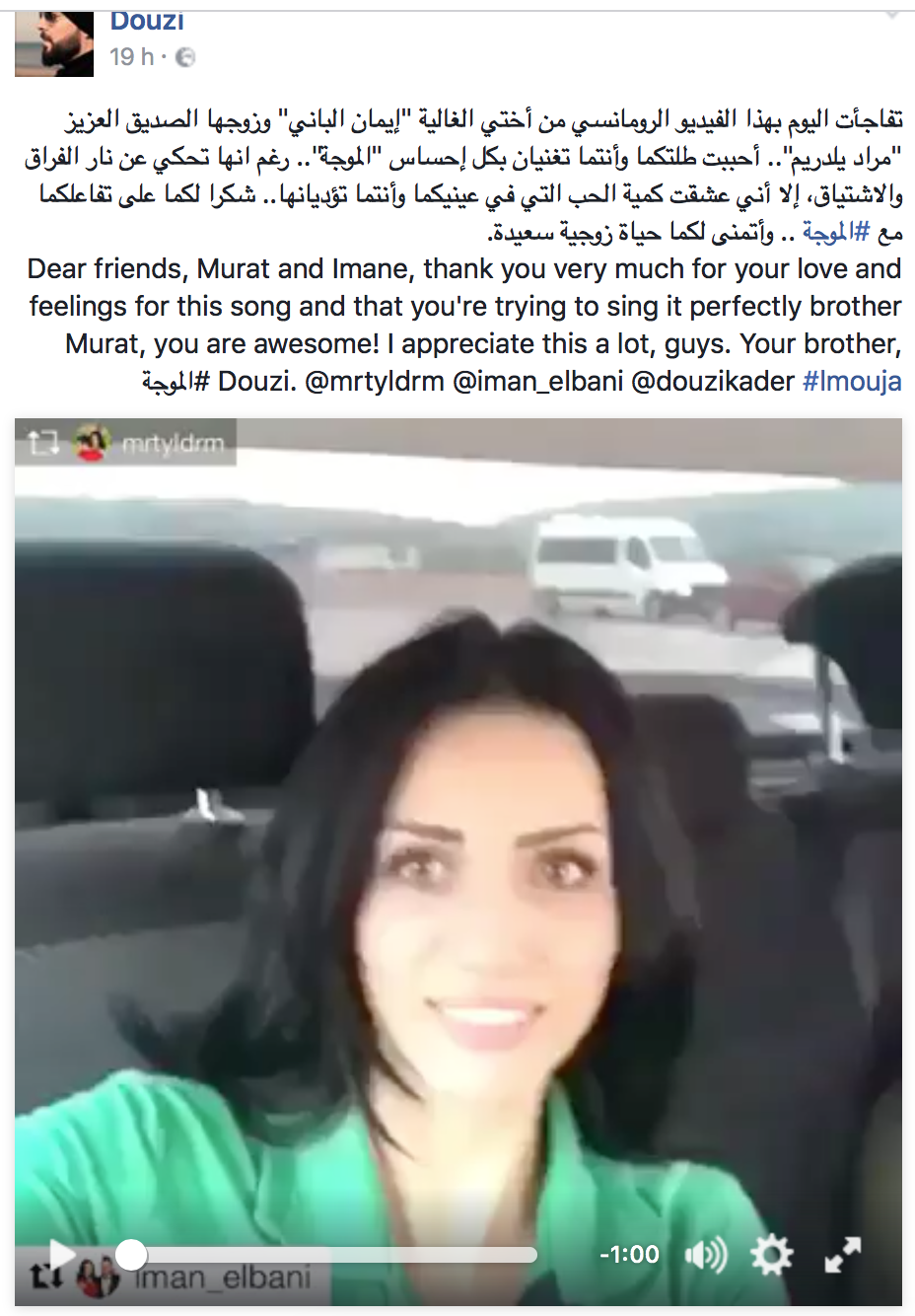This screenshot has width=915, height=1316.
Task: Click the iman_elbani username label
Action: click(223, 1279)
